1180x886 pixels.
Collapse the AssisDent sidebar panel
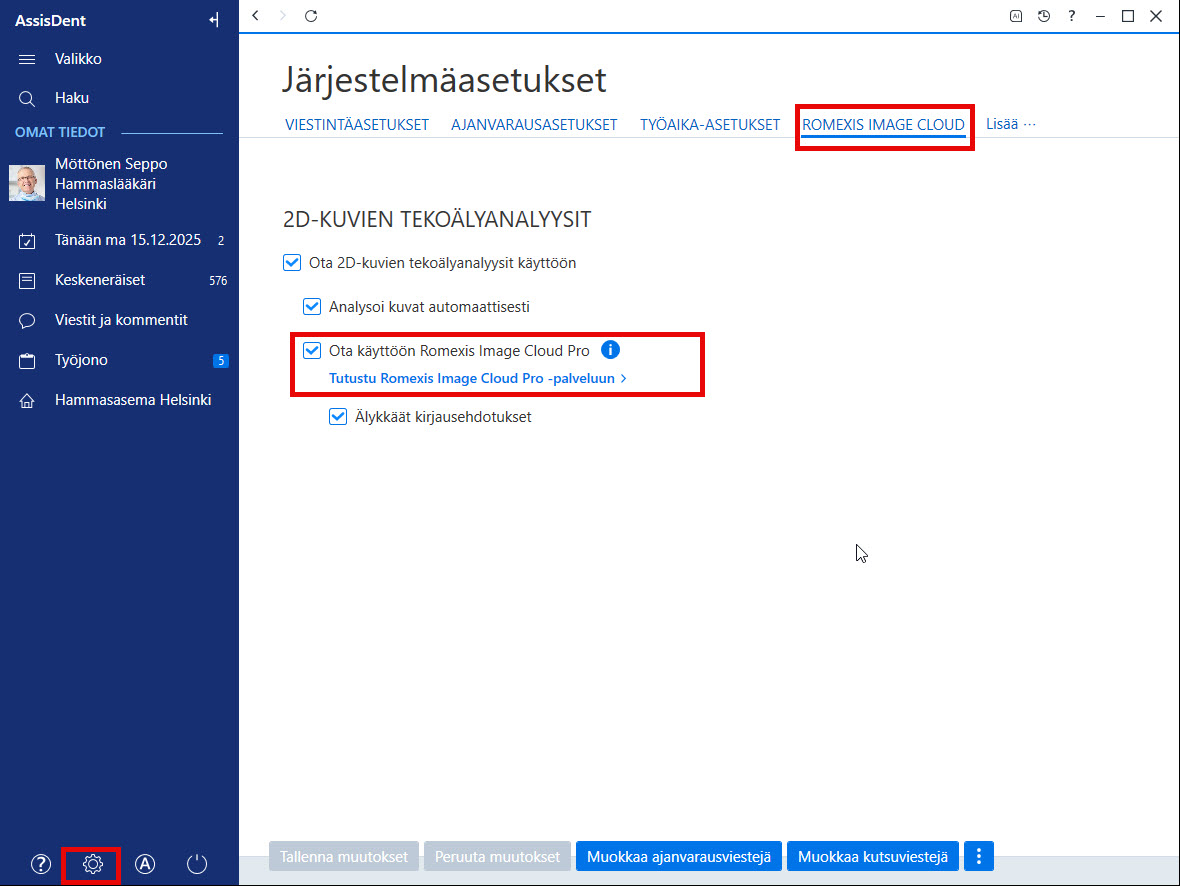tap(214, 20)
